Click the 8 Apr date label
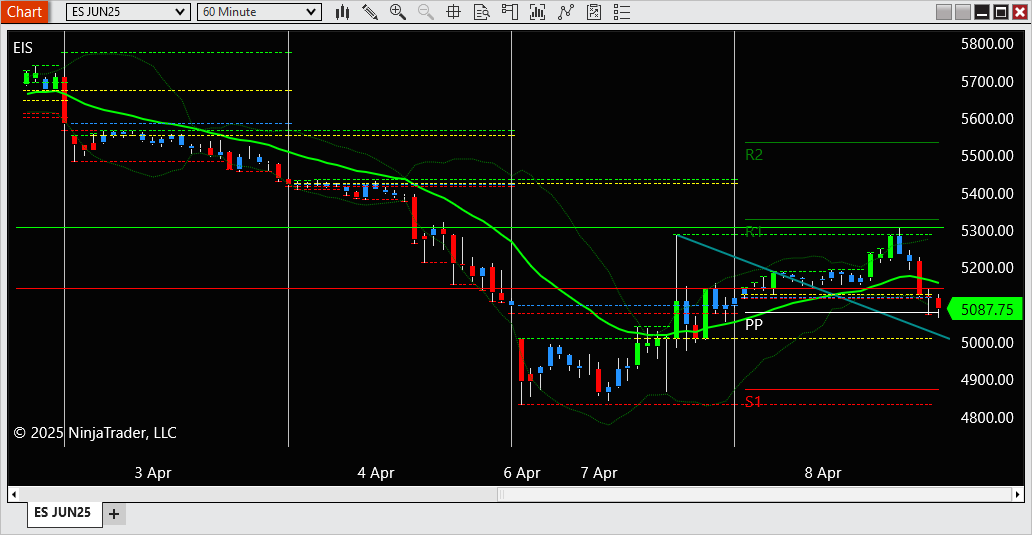Image resolution: width=1032 pixels, height=535 pixels. point(823,472)
